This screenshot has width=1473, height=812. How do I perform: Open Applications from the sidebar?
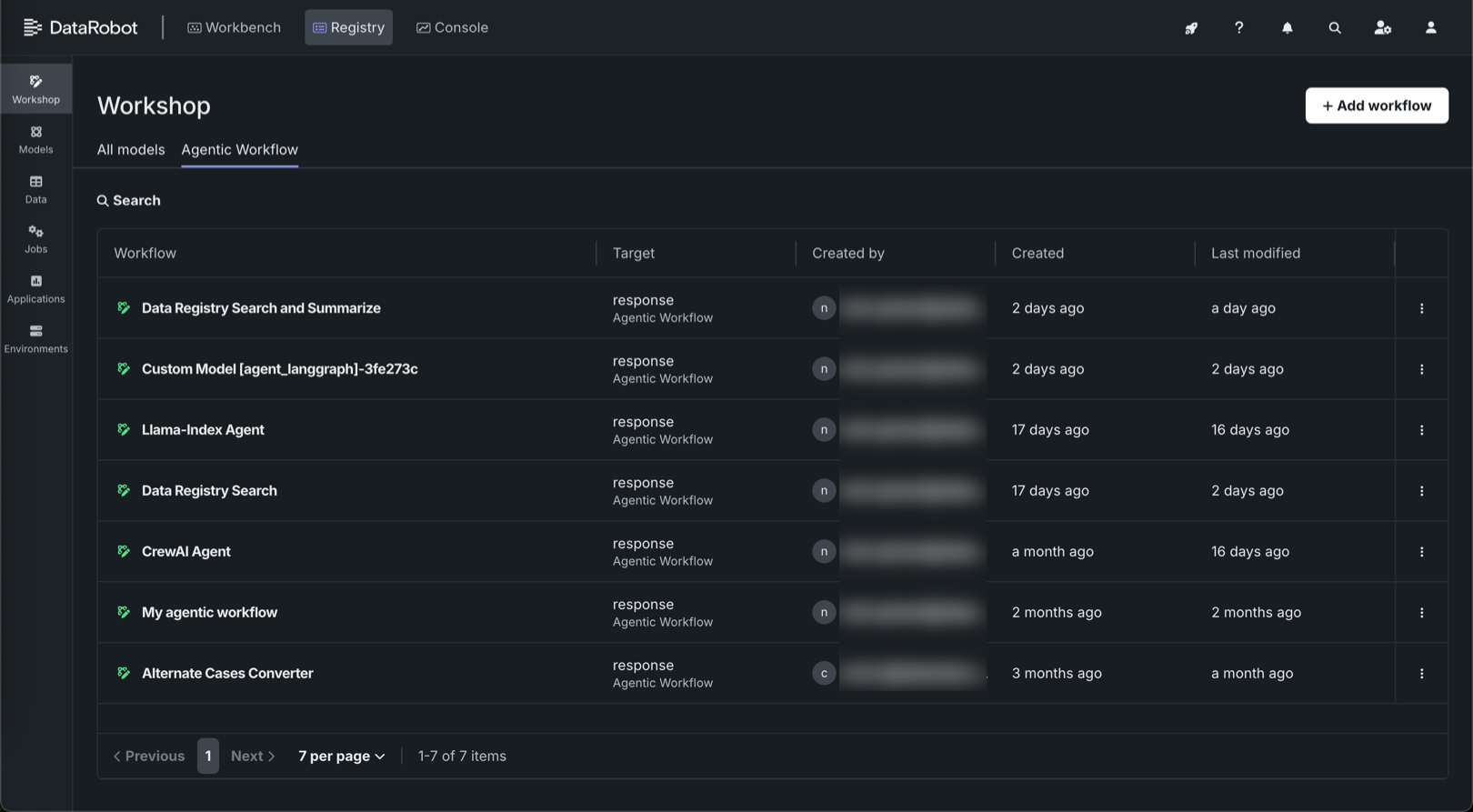pos(35,289)
